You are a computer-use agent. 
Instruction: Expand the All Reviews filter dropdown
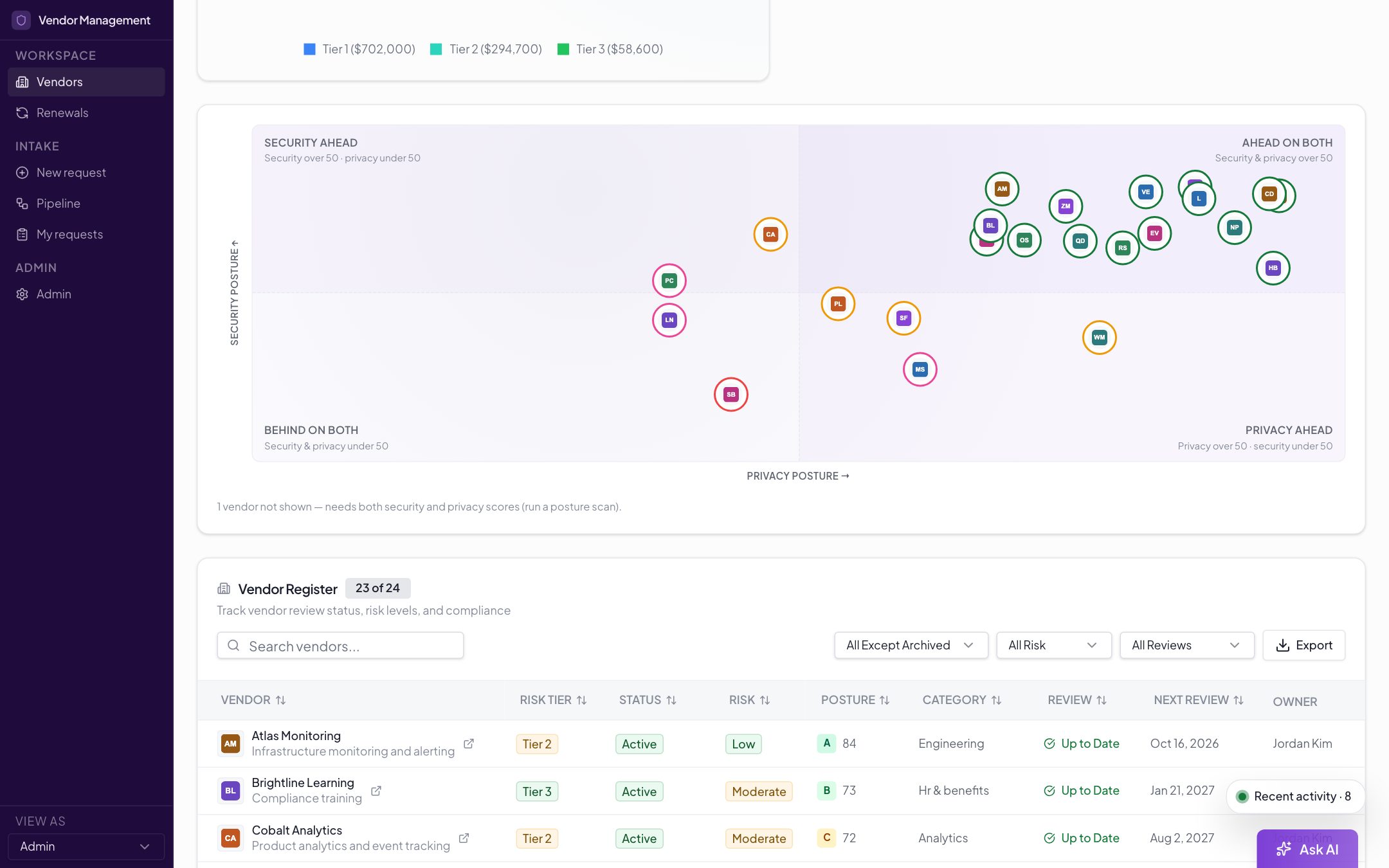pos(1187,646)
